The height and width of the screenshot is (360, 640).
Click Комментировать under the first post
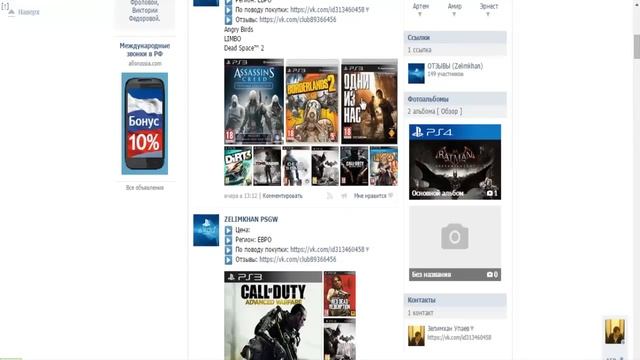tap(282, 196)
